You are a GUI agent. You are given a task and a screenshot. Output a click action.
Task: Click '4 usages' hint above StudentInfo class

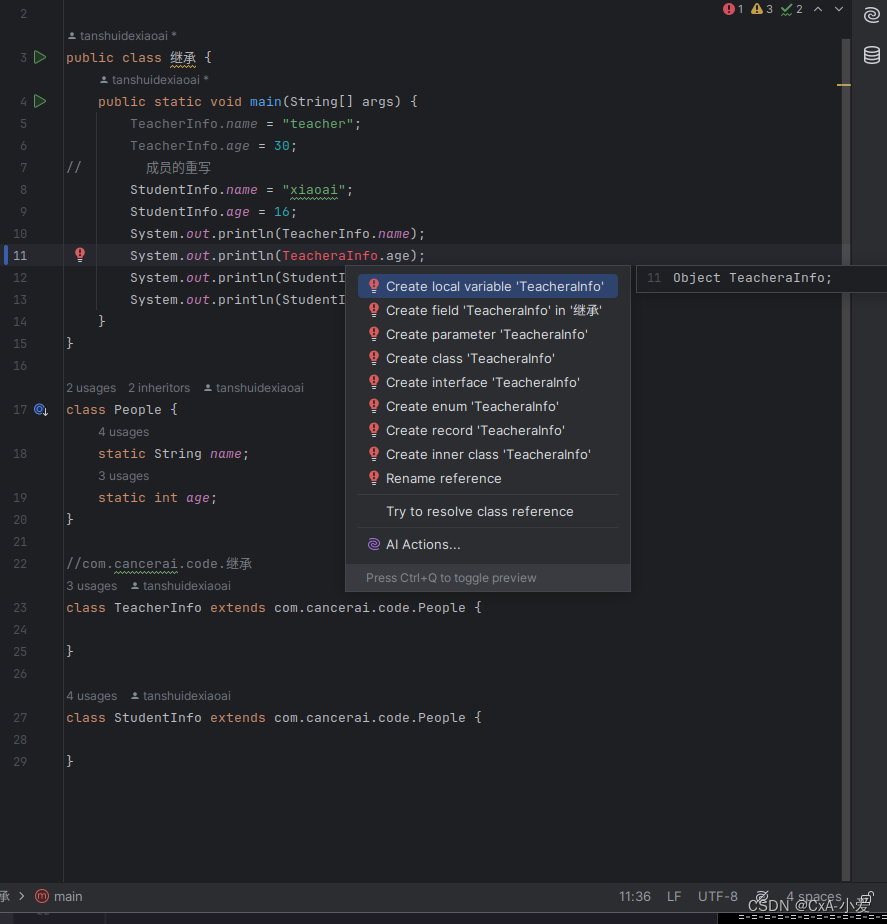[x=91, y=696]
